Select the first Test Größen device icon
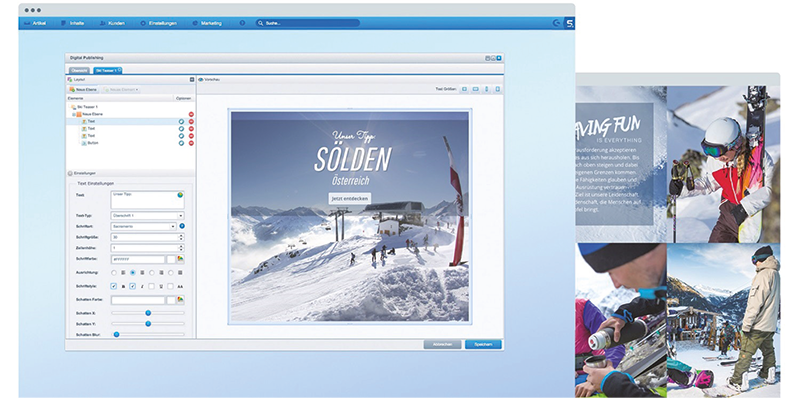This screenshot has height=398, width=800. [464, 89]
